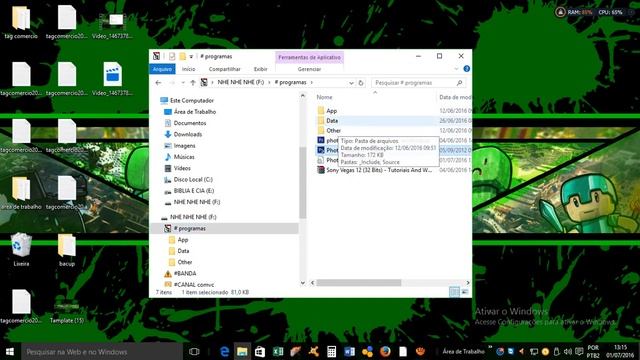Click the # programas breadcrumb segment

[290, 82]
